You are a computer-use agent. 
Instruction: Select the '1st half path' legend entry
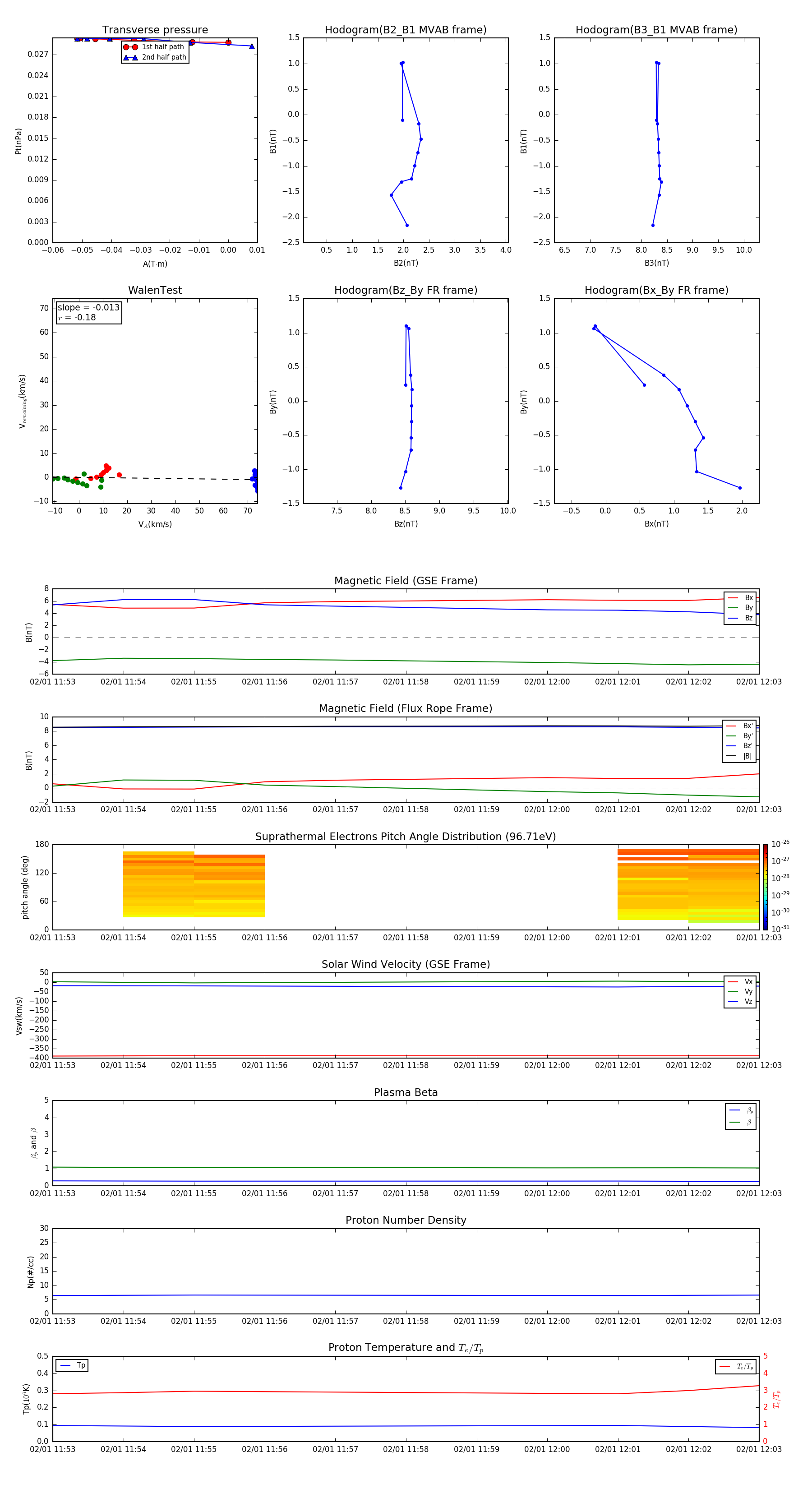155,47
